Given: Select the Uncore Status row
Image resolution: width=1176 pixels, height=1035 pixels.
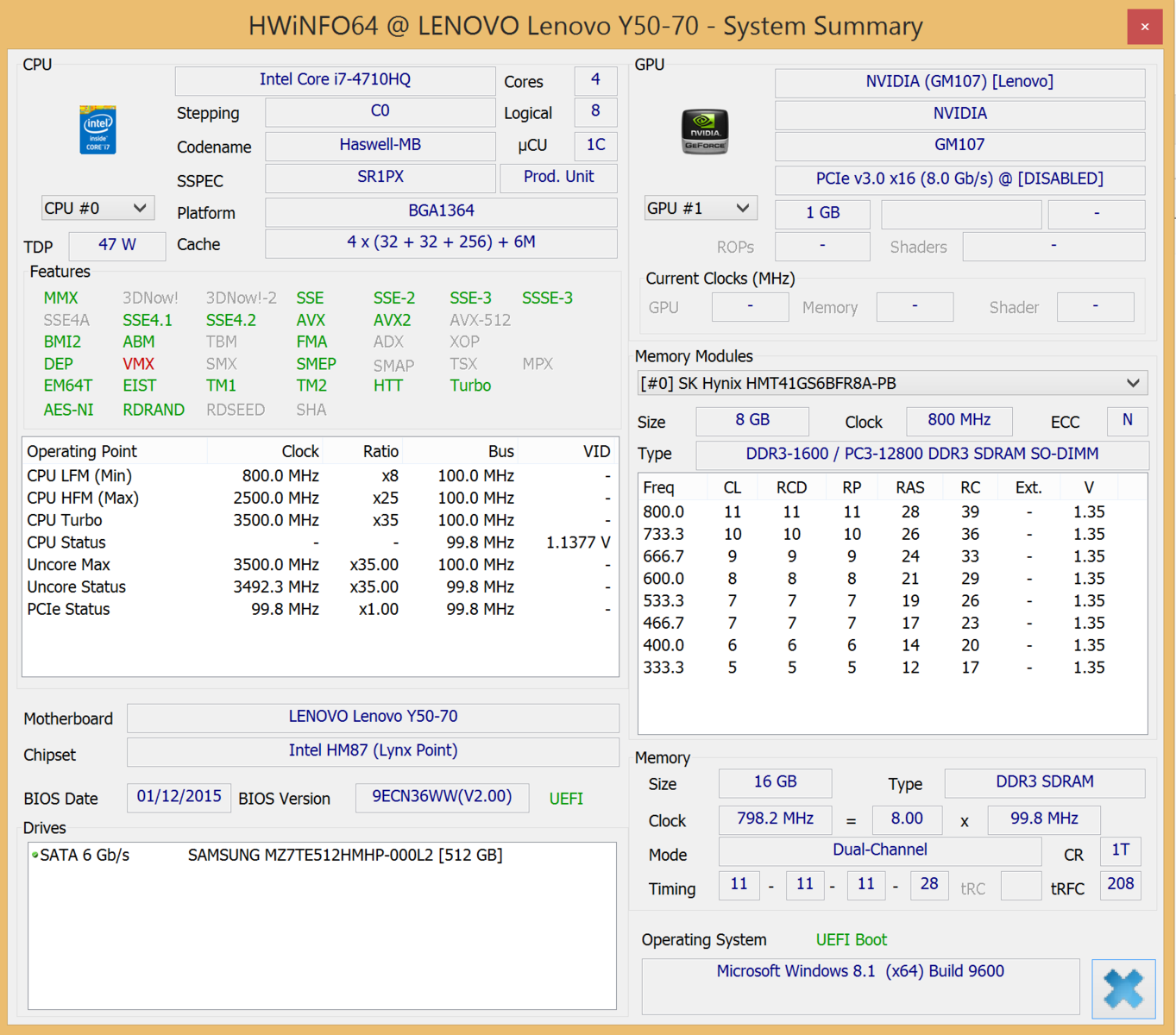Looking at the screenshot, I should point(319,587).
